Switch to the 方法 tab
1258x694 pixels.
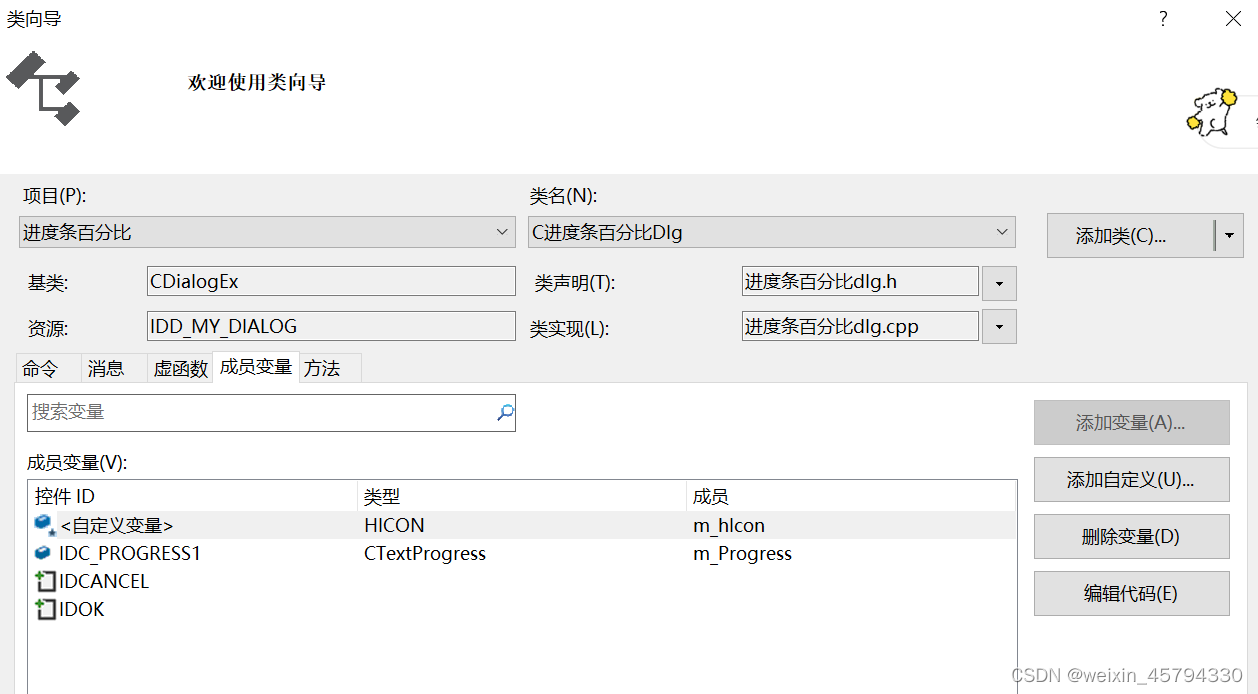pos(324,367)
